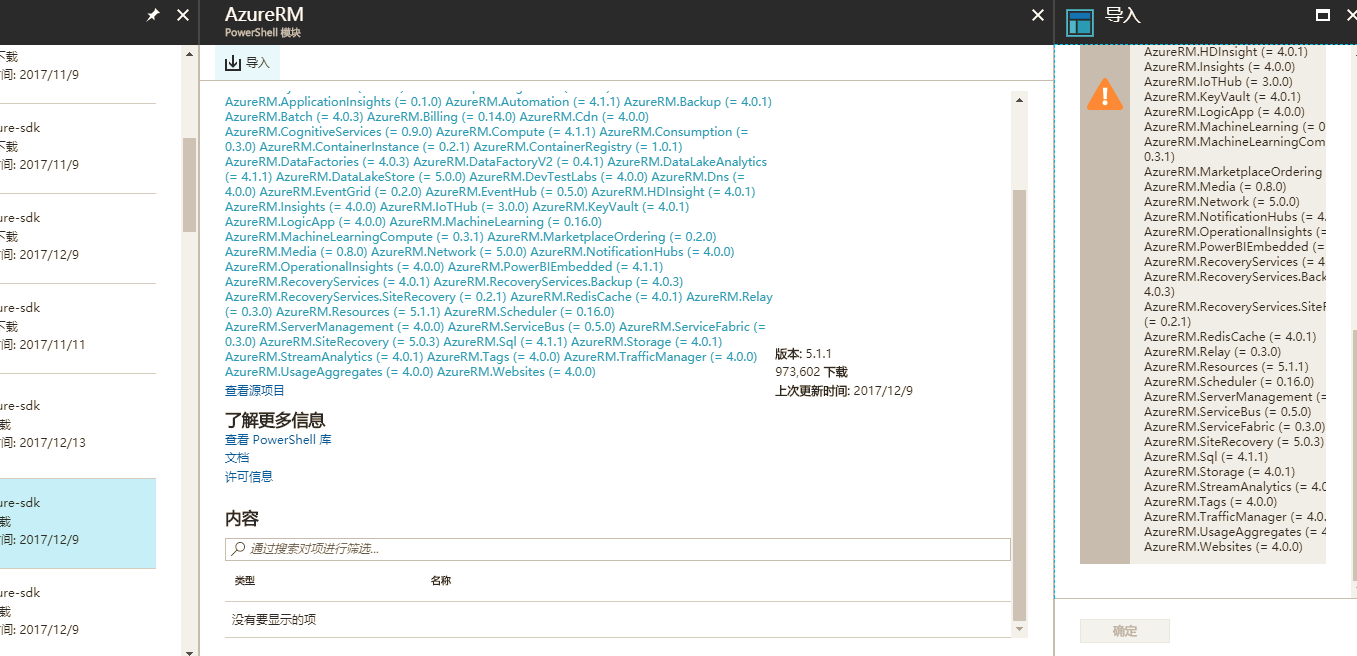Click 没有要显示的项 empty row text

coord(274,620)
